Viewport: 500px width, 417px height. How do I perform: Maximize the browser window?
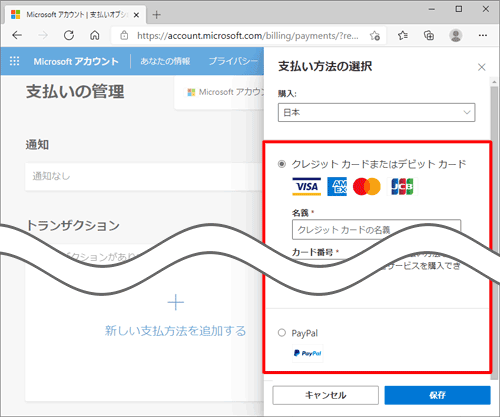point(459,9)
